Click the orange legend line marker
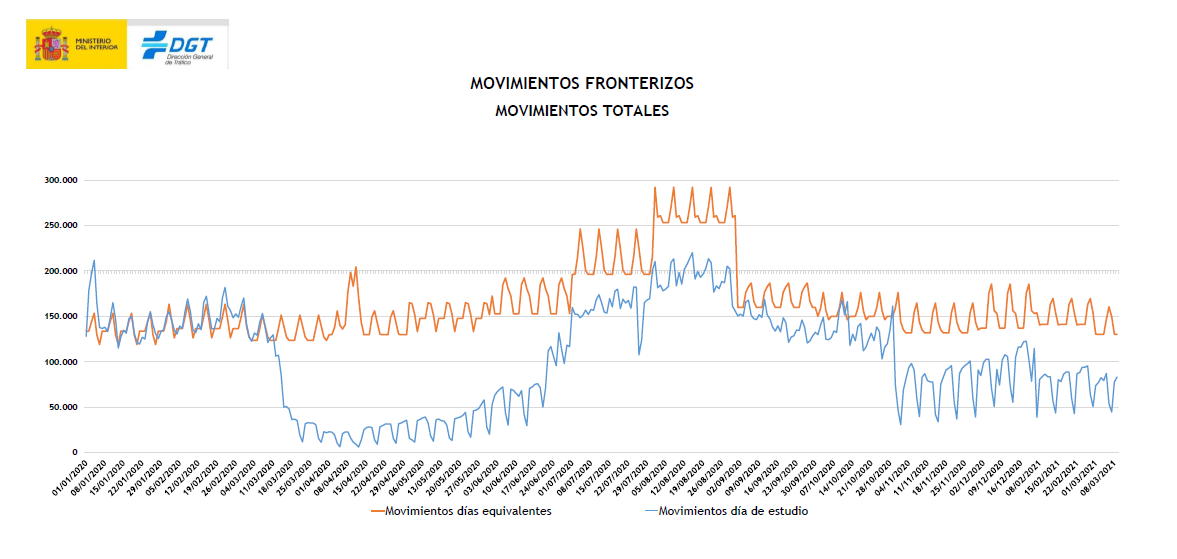 tap(378, 512)
